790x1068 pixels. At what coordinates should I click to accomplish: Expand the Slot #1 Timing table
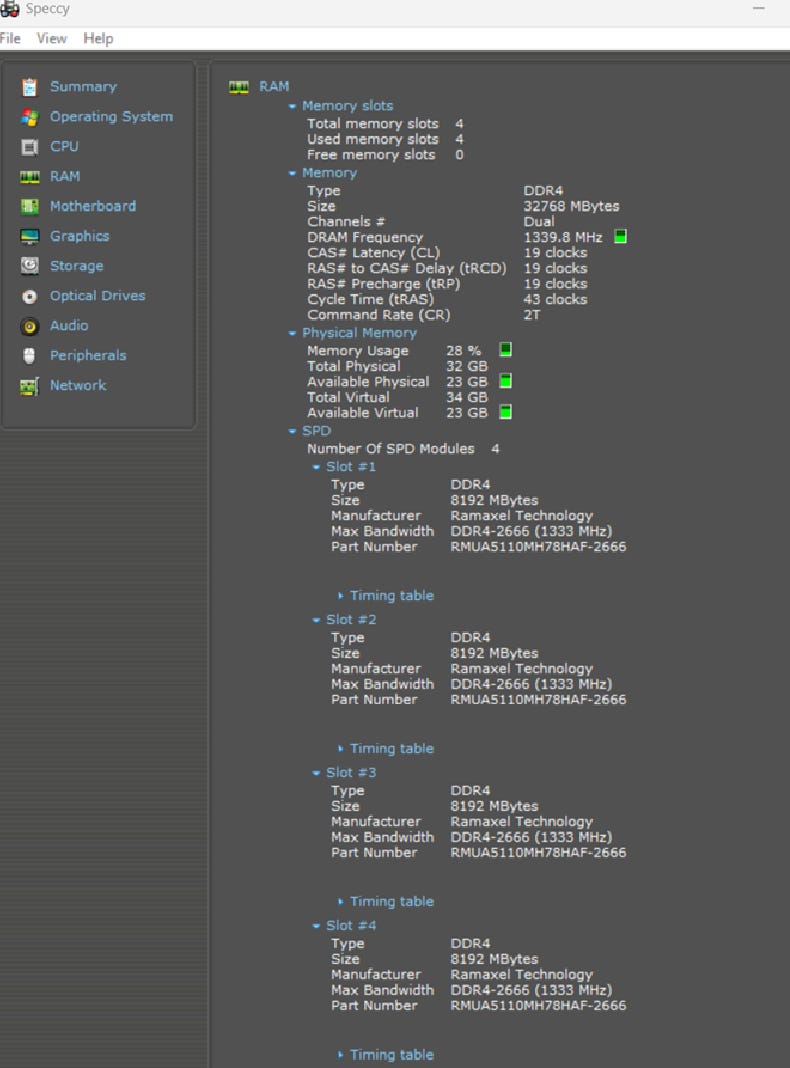point(391,595)
